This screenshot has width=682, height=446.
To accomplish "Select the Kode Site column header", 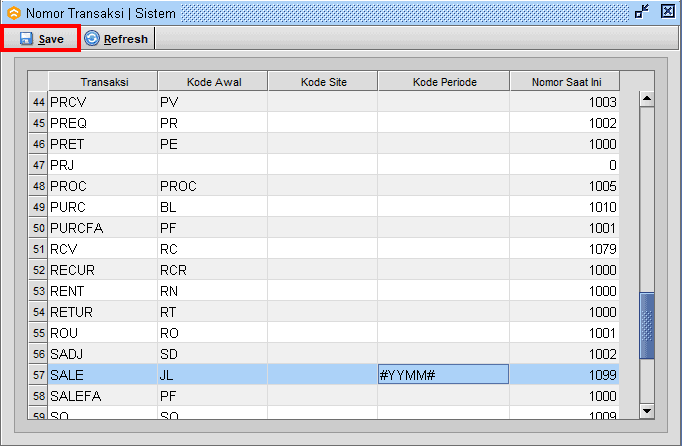I will [322, 81].
